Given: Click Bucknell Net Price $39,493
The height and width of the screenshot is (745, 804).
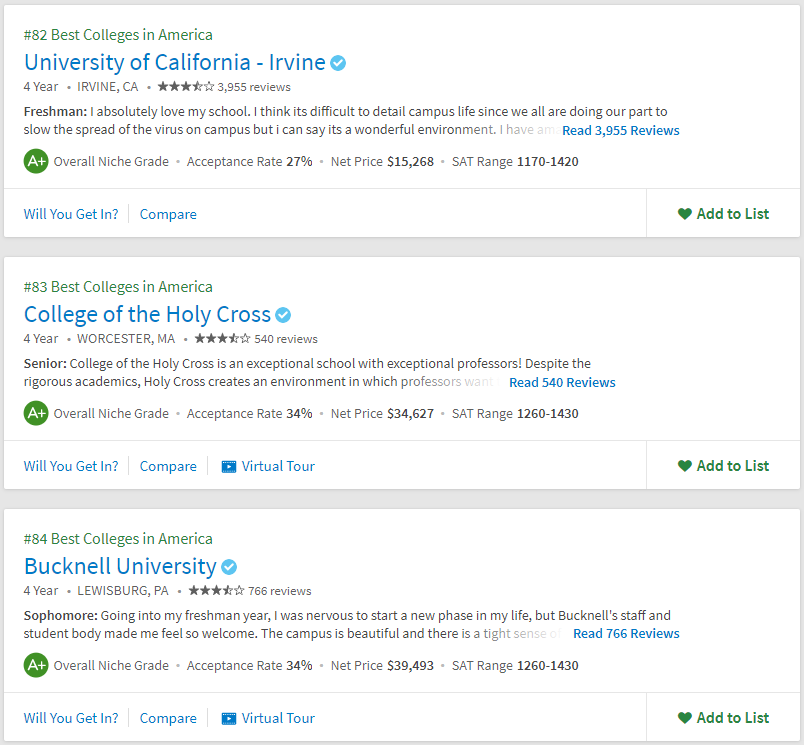Looking at the screenshot, I should (382, 666).
